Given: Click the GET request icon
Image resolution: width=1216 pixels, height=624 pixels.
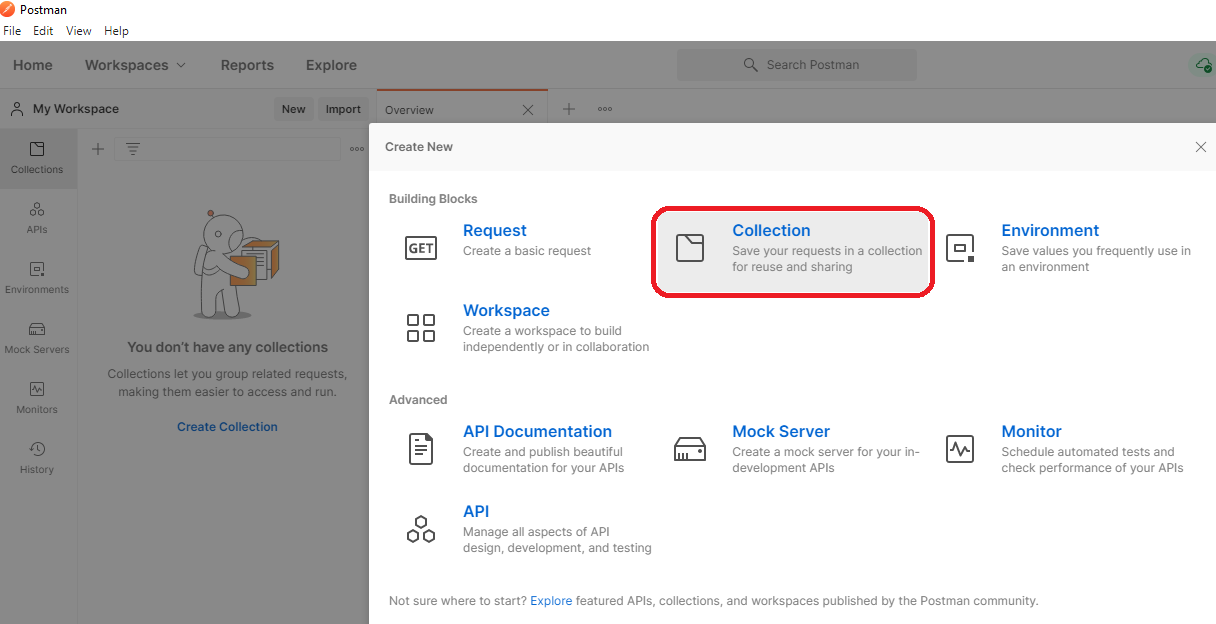Looking at the screenshot, I should [x=421, y=248].
